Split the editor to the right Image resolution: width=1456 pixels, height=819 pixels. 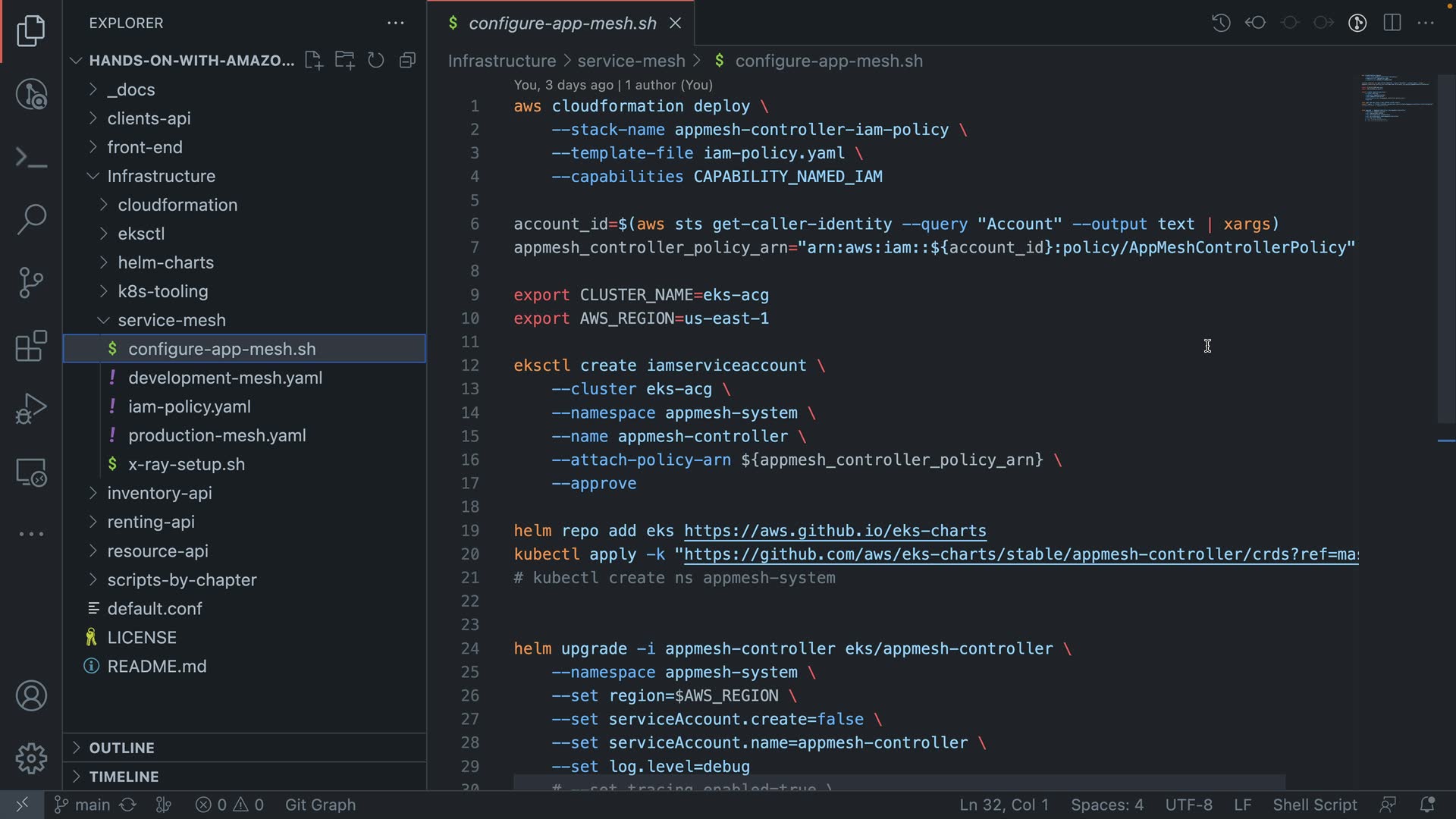click(x=1392, y=23)
